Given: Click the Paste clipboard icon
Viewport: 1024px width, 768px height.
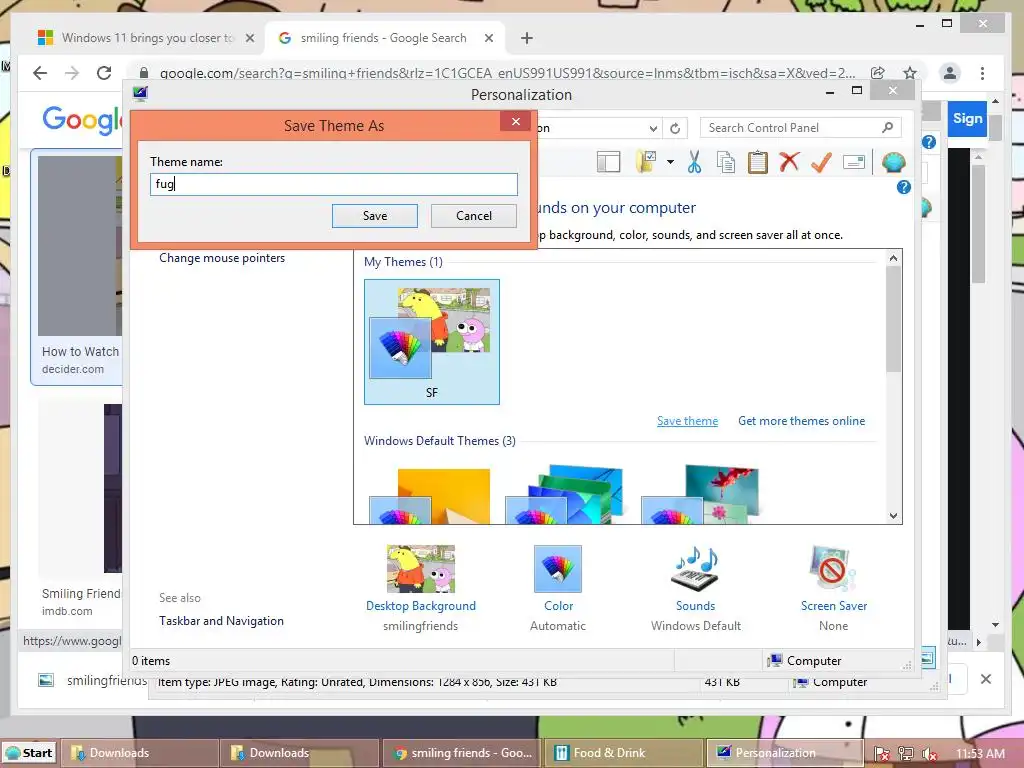Looking at the screenshot, I should [758, 162].
